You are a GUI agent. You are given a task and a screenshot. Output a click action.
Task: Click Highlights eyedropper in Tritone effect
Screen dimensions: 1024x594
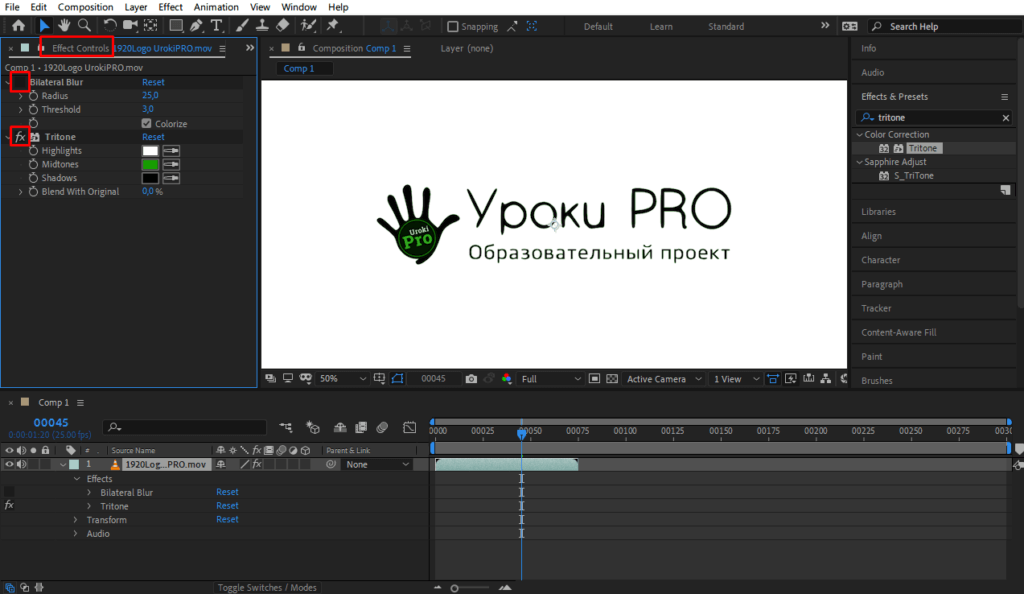click(171, 151)
